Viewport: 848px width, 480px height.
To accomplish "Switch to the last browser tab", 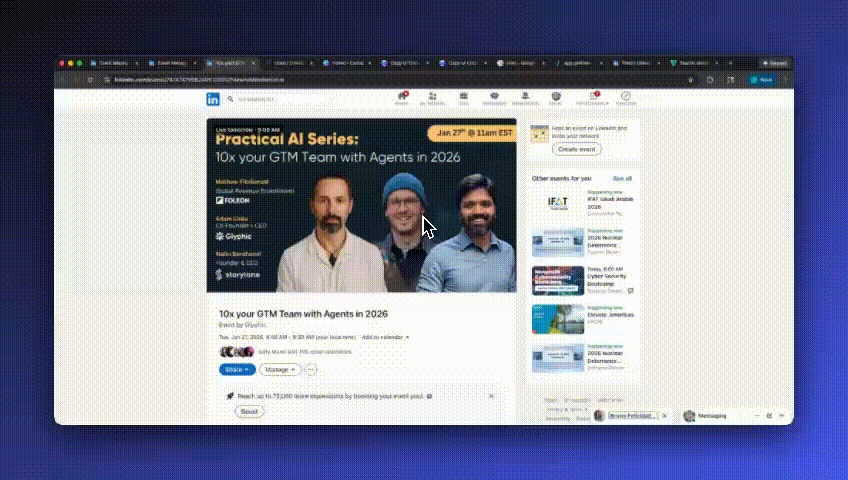I will [x=695, y=63].
